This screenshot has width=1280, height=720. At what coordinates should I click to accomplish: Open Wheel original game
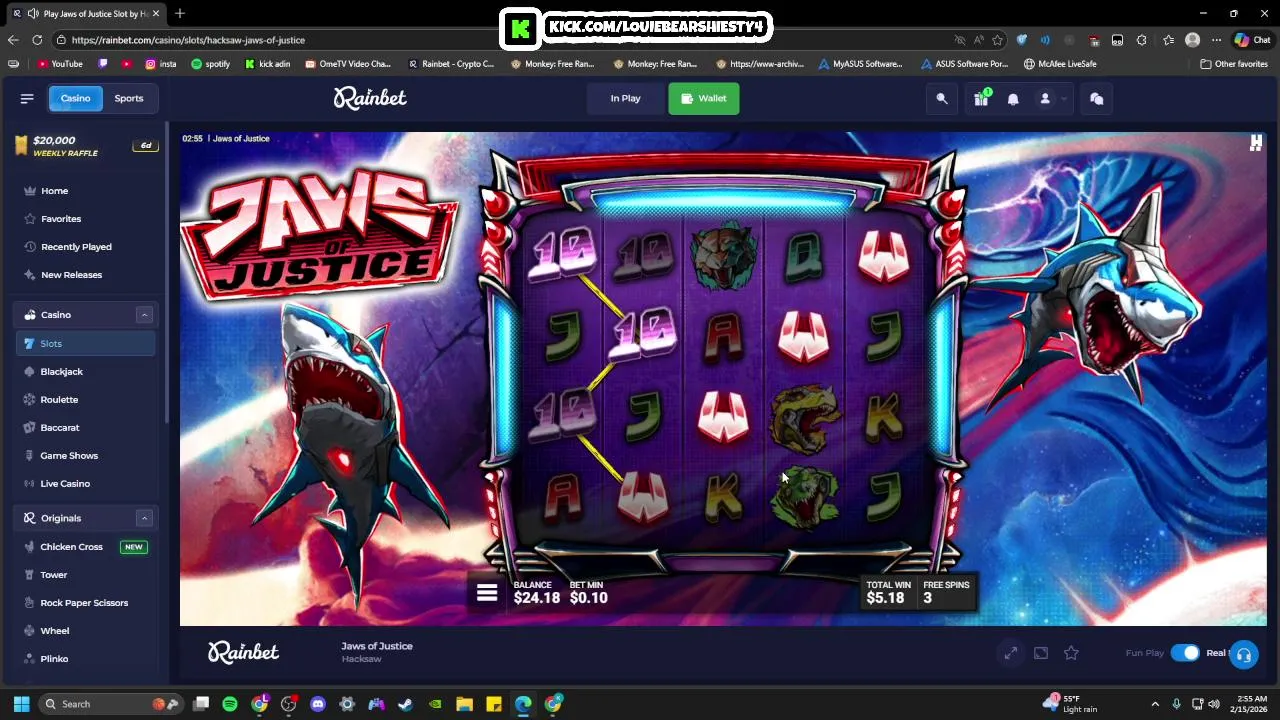(85, 631)
